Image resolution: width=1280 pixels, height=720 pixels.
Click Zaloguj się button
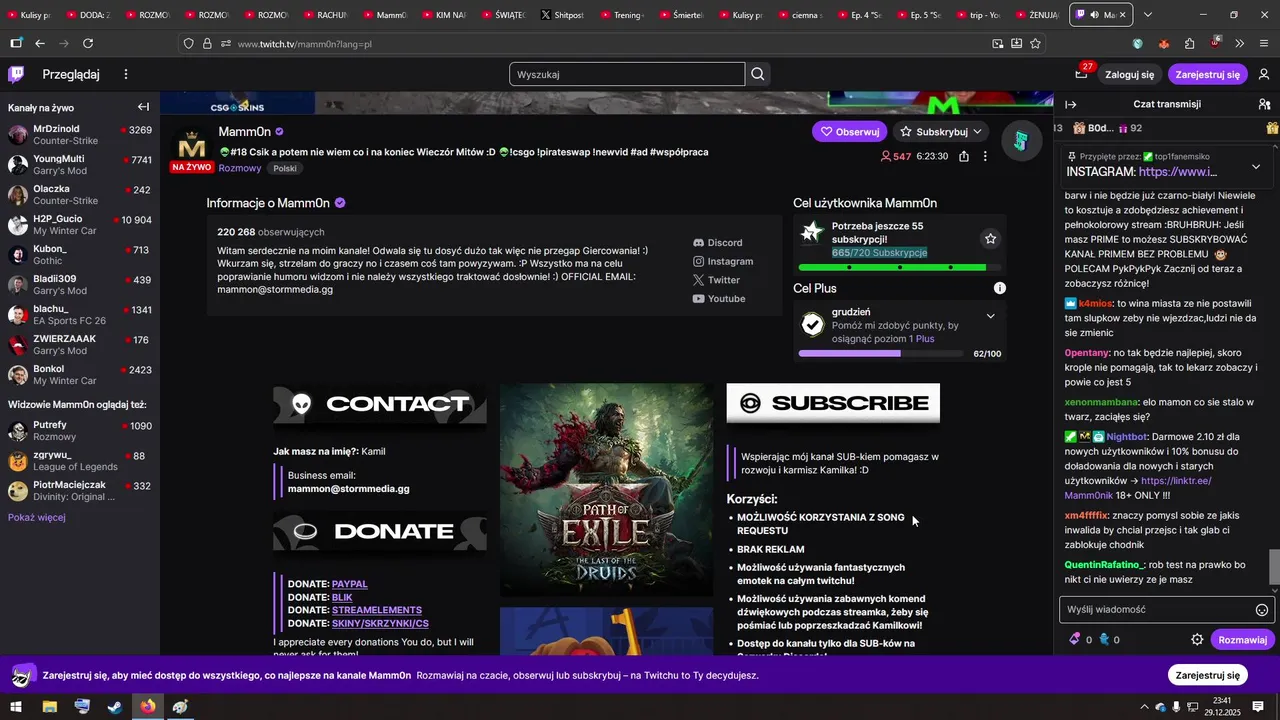[x=1129, y=74]
